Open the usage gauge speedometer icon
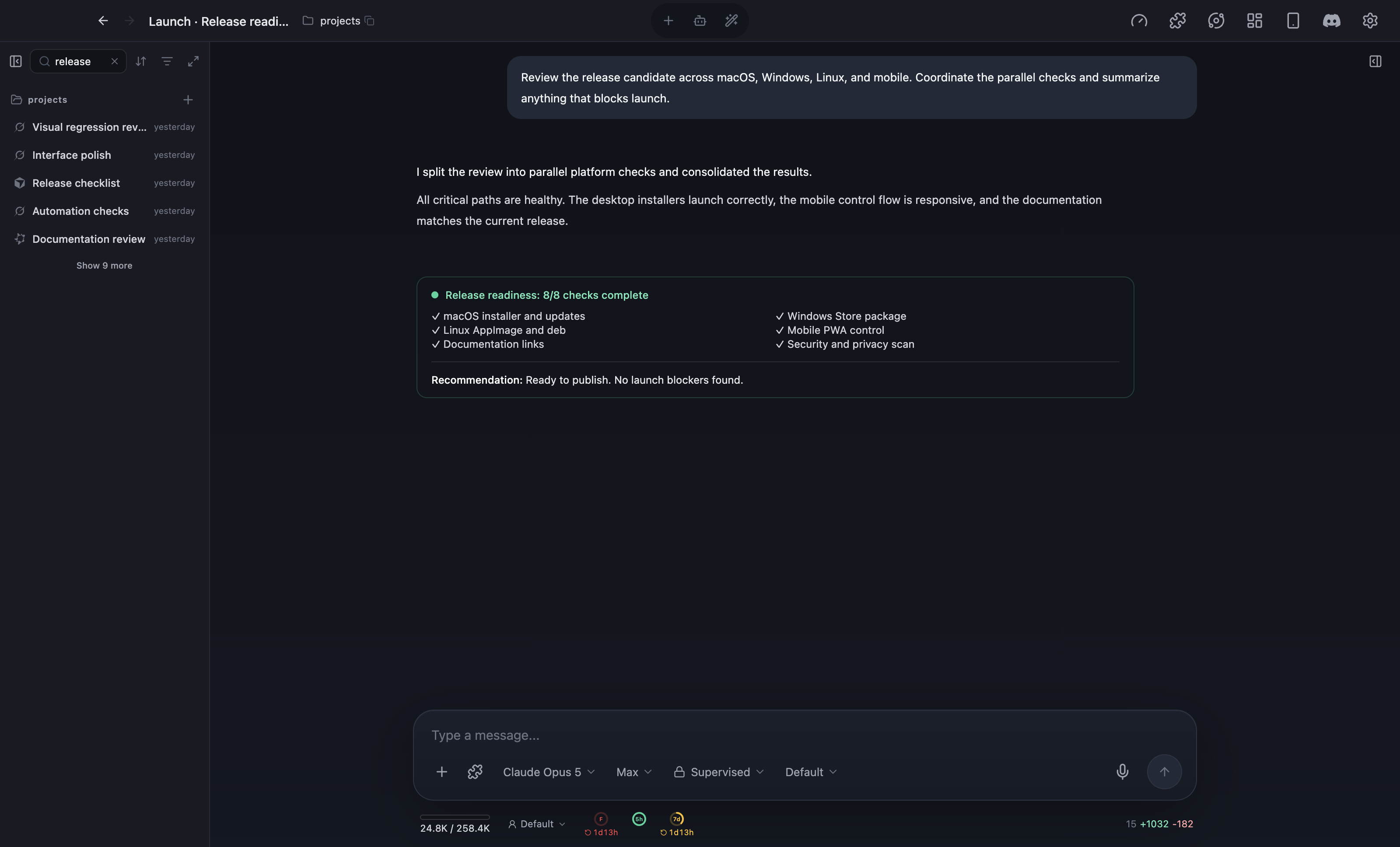This screenshot has width=1400, height=847. (x=1139, y=21)
